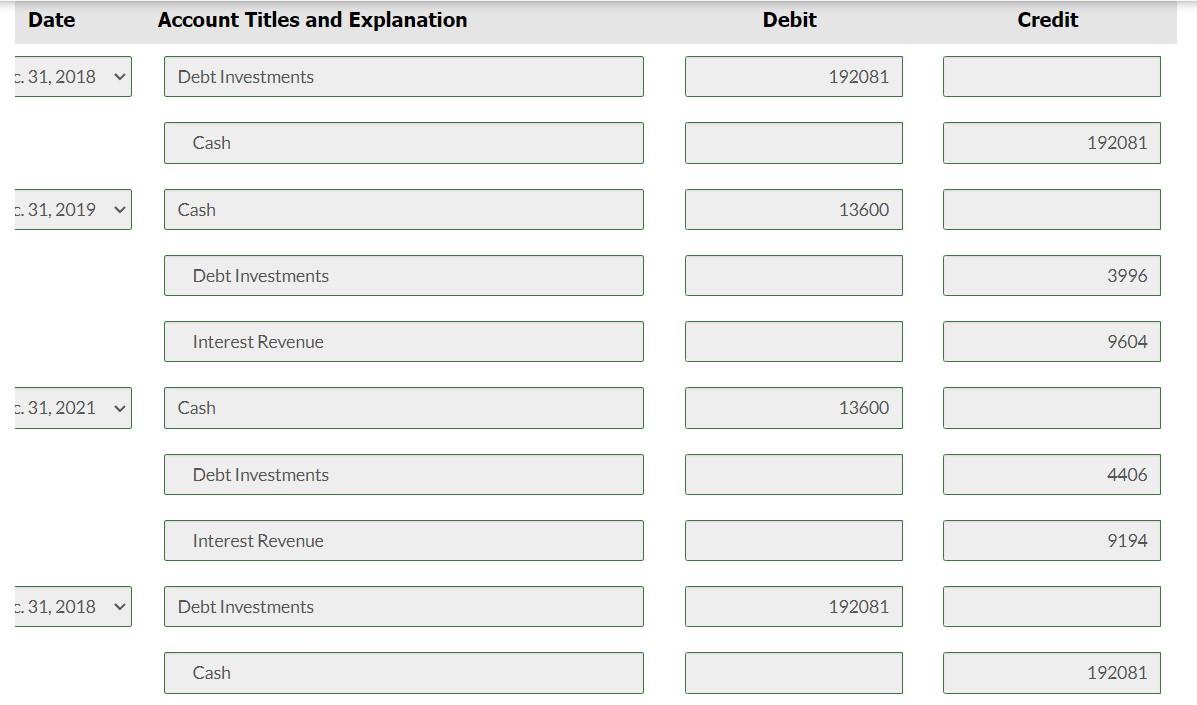This screenshot has width=1197, height=705.
Task: Select the bottommost 192081 credit field
Action: pos(1051,672)
